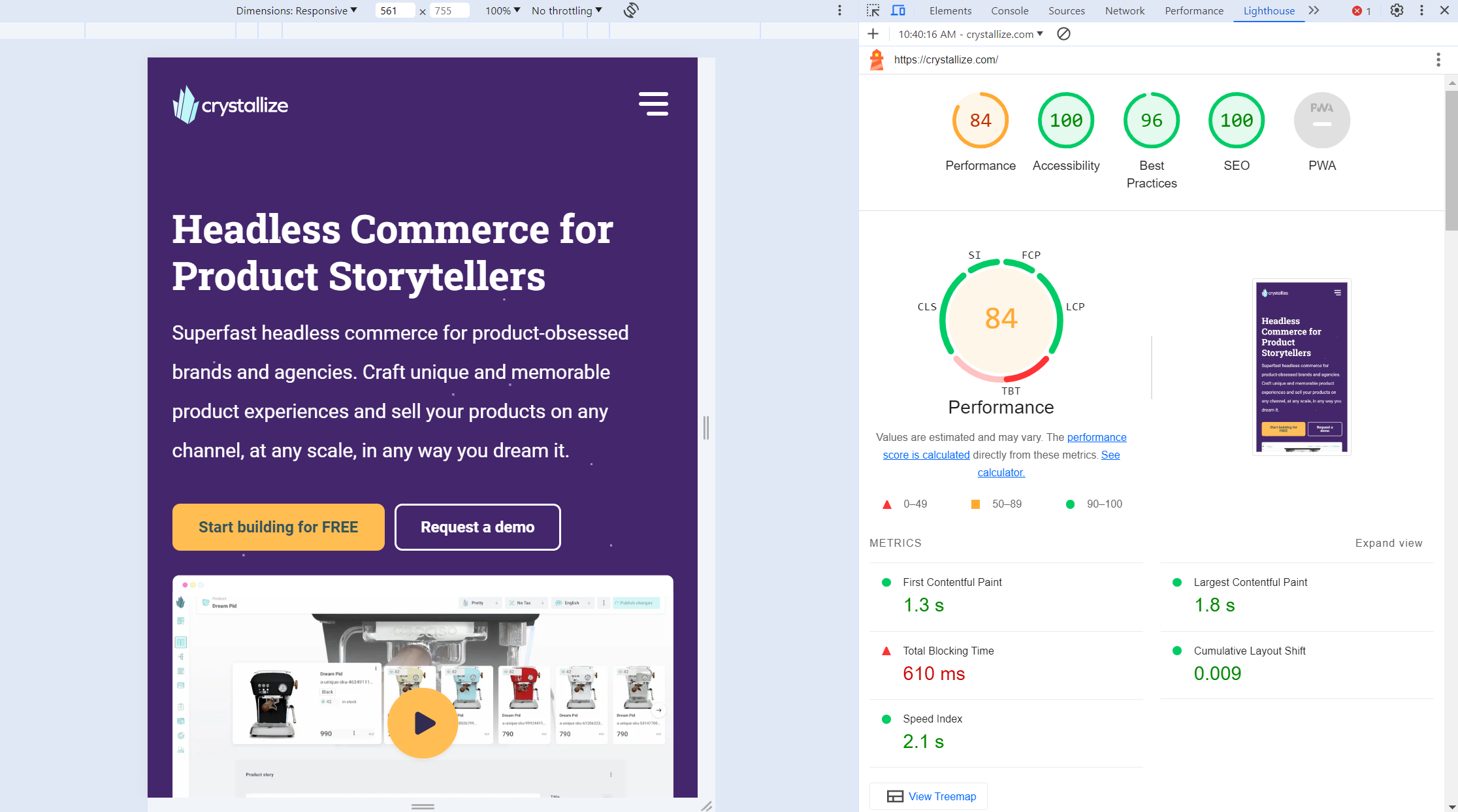Switch to the Console tab
The width and height of the screenshot is (1458, 812).
pyautogui.click(x=1009, y=10)
